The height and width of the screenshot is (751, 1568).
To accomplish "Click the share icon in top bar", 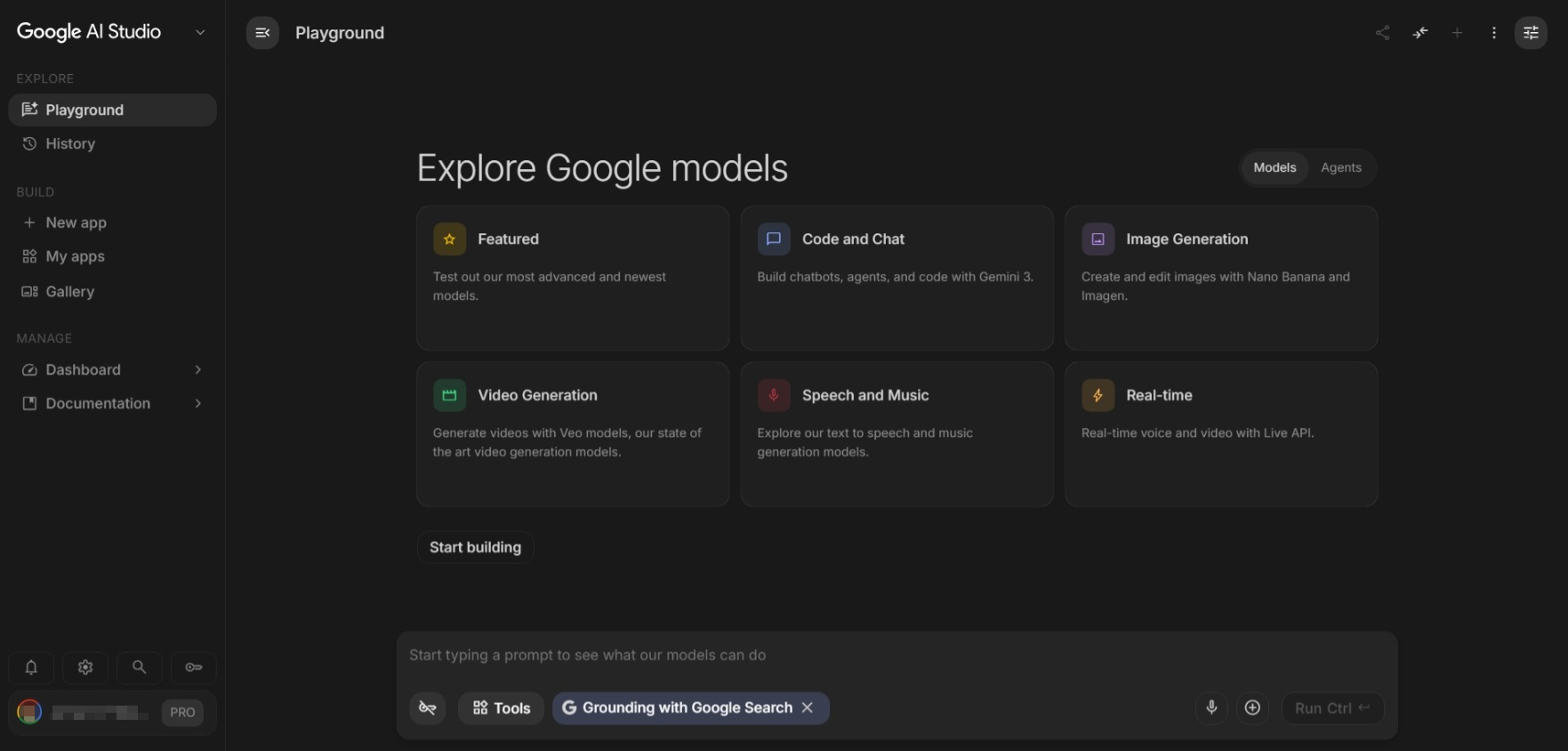I will coord(1382,33).
